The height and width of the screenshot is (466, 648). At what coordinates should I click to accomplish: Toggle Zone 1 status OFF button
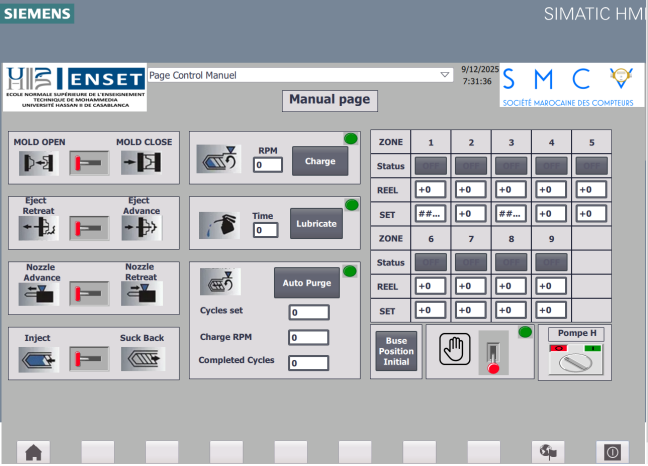coord(431,166)
